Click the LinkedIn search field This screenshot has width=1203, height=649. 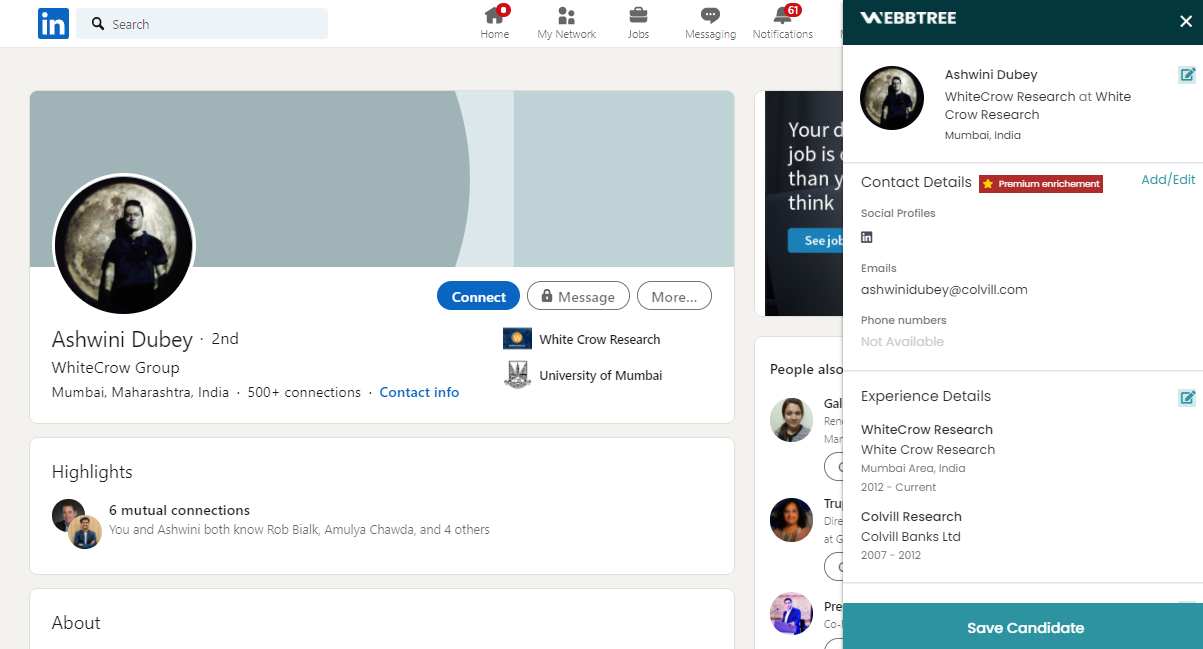(202, 23)
